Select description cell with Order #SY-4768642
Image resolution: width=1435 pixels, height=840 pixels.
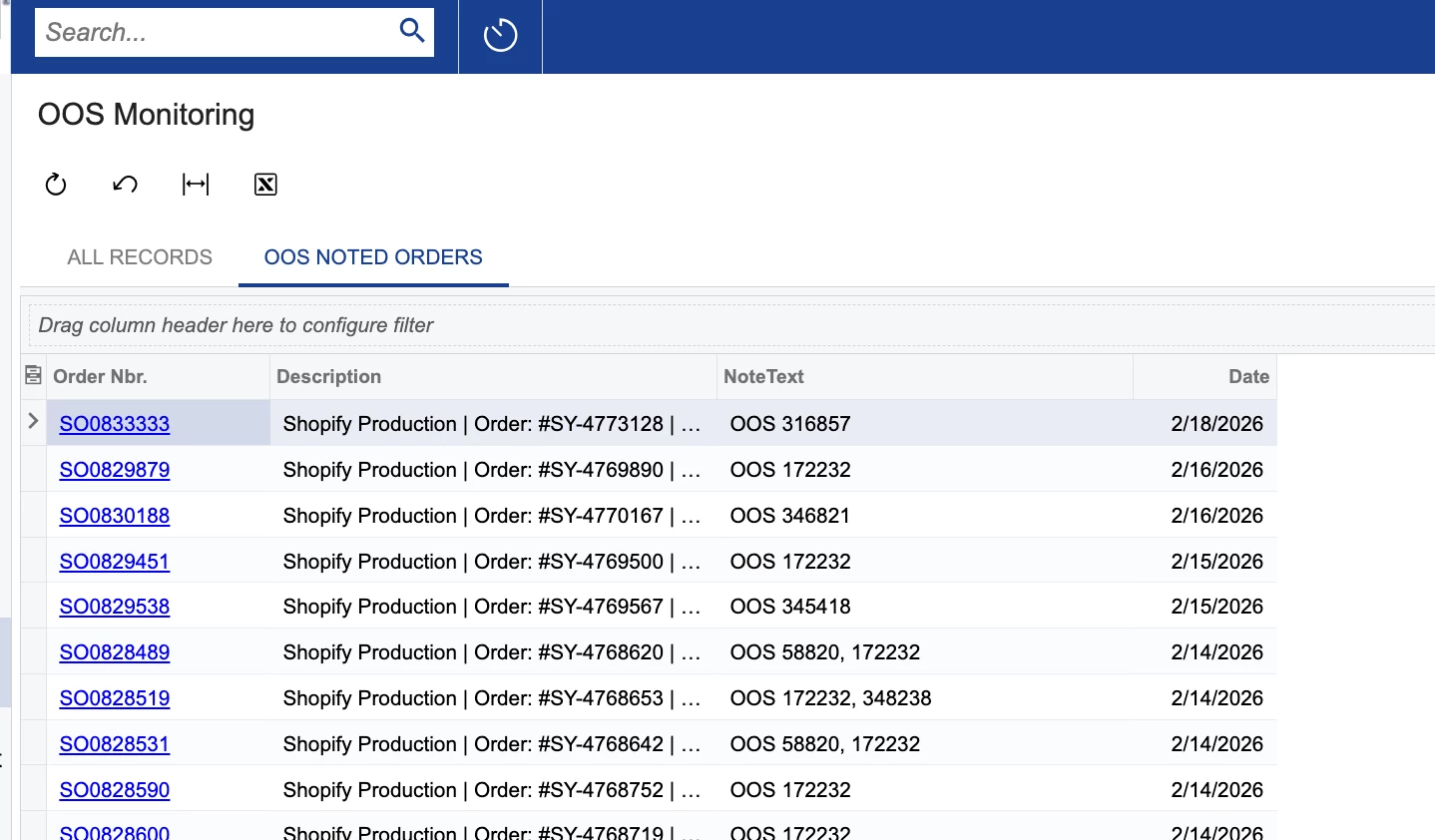[x=493, y=744]
